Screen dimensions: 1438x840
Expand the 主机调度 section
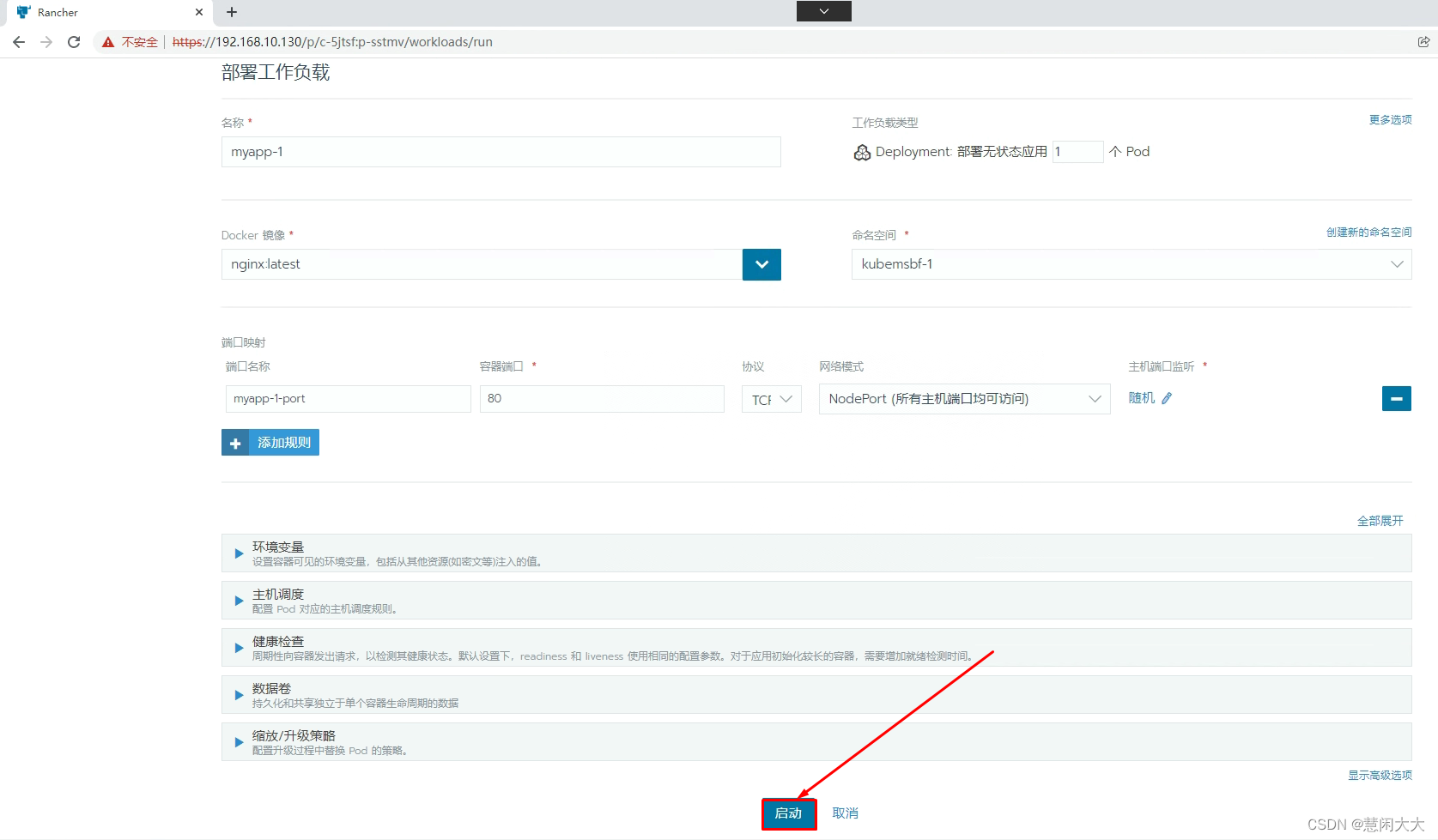tap(816, 601)
